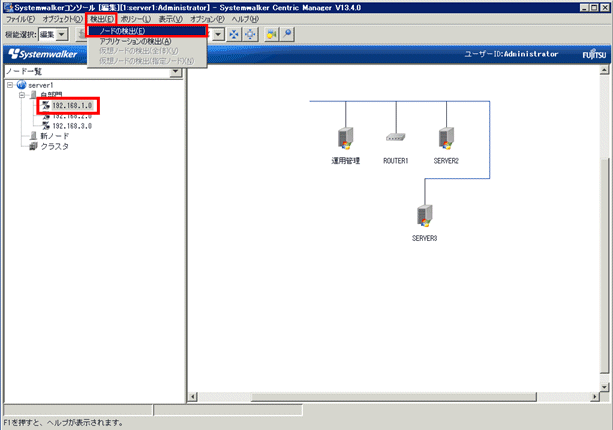Click the 運用管理 server icon
The width and height of the screenshot is (613, 430).
point(345,138)
